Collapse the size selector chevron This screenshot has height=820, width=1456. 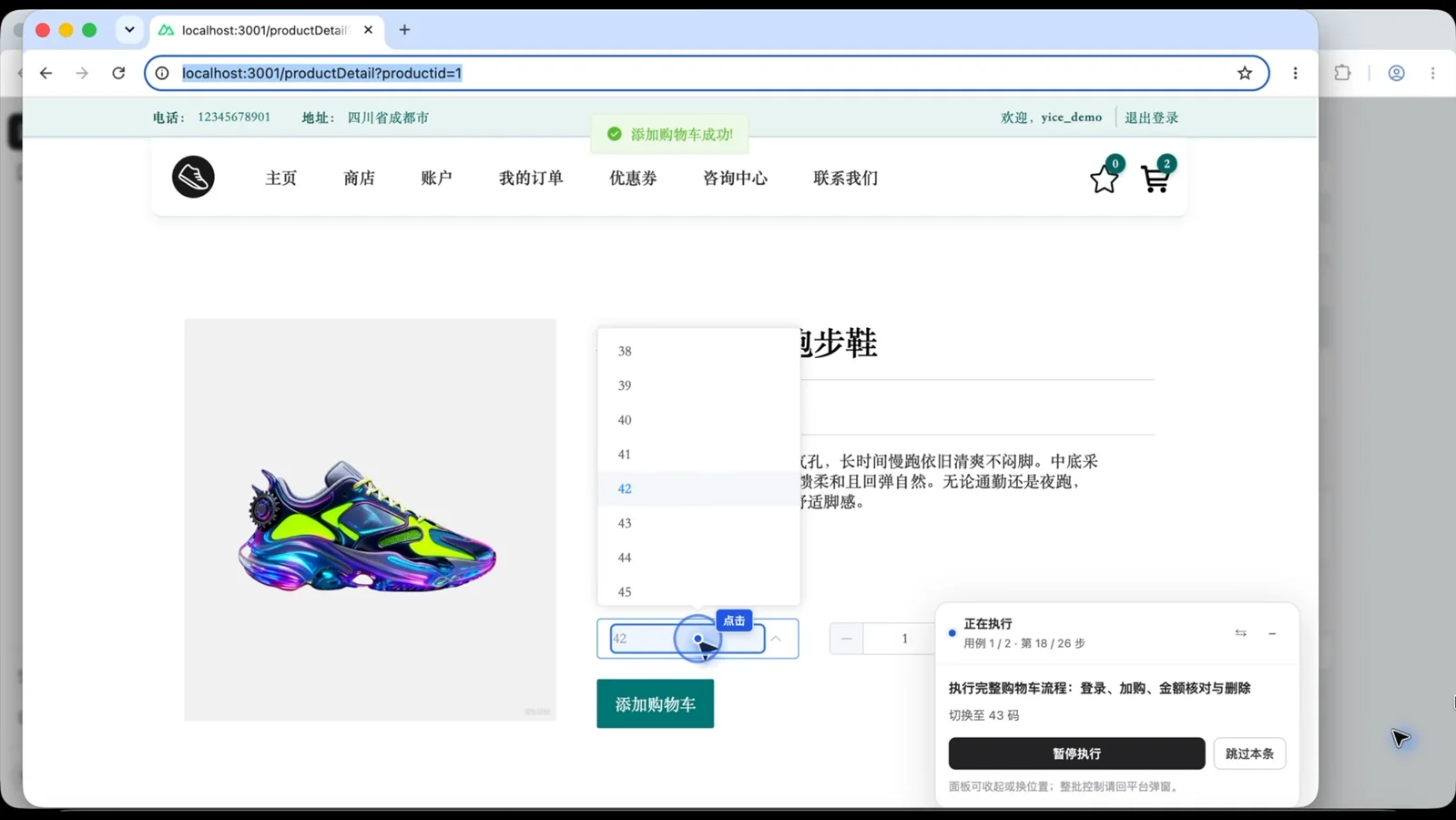pos(776,639)
